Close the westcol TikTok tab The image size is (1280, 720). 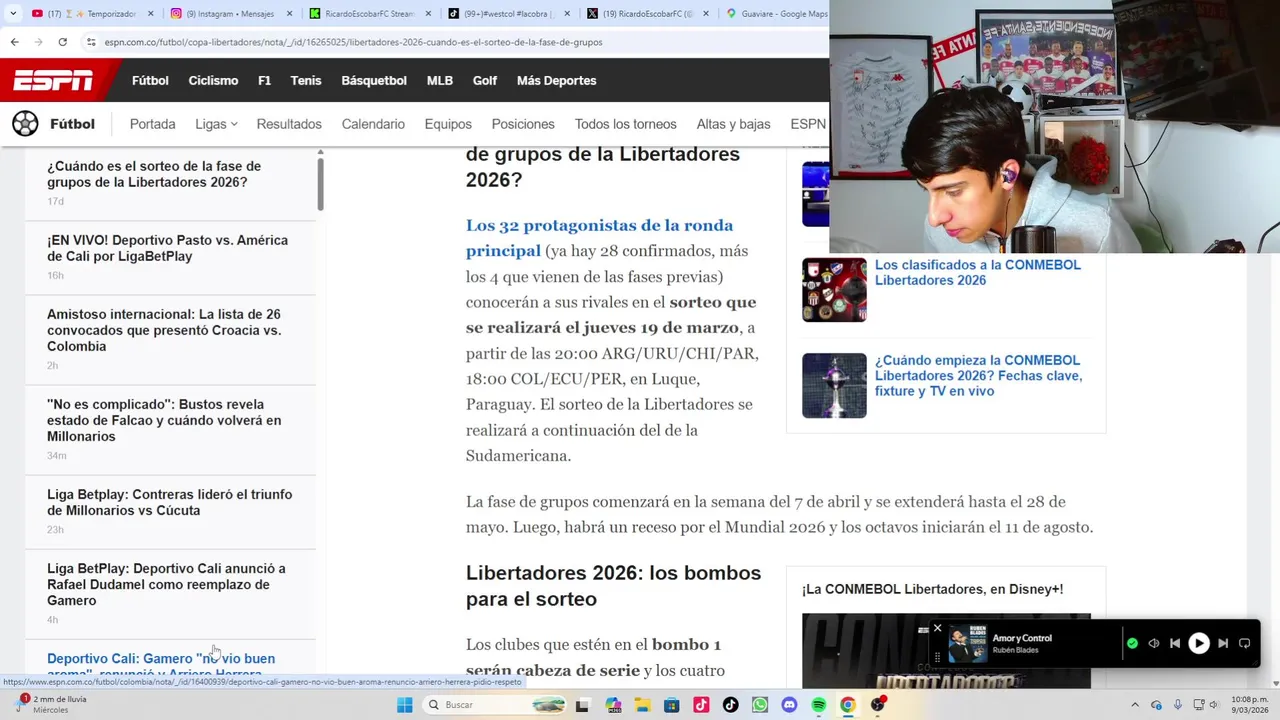pos(567,14)
